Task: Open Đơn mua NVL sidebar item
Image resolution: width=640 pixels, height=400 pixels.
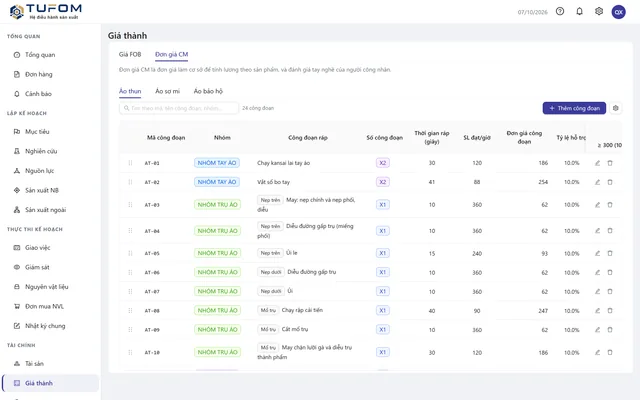Action: pyautogui.click(x=50, y=306)
